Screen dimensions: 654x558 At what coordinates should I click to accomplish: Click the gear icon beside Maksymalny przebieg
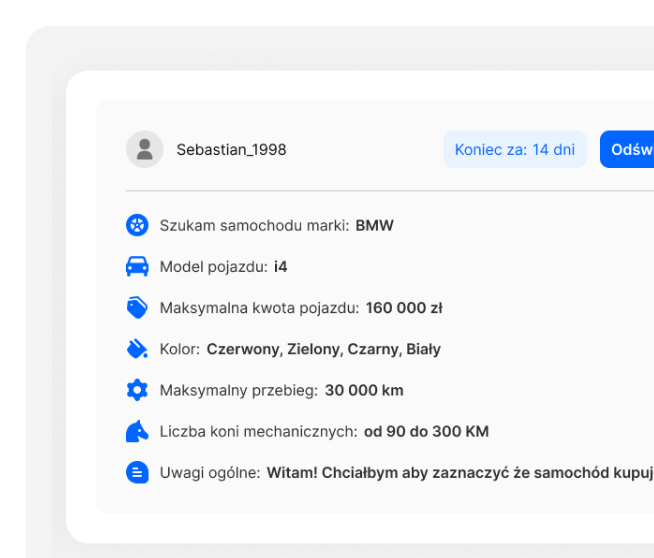click(137, 390)
